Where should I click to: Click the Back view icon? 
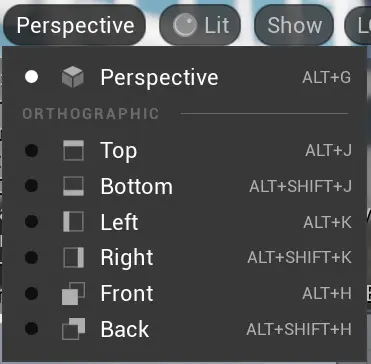pos(73,329)
